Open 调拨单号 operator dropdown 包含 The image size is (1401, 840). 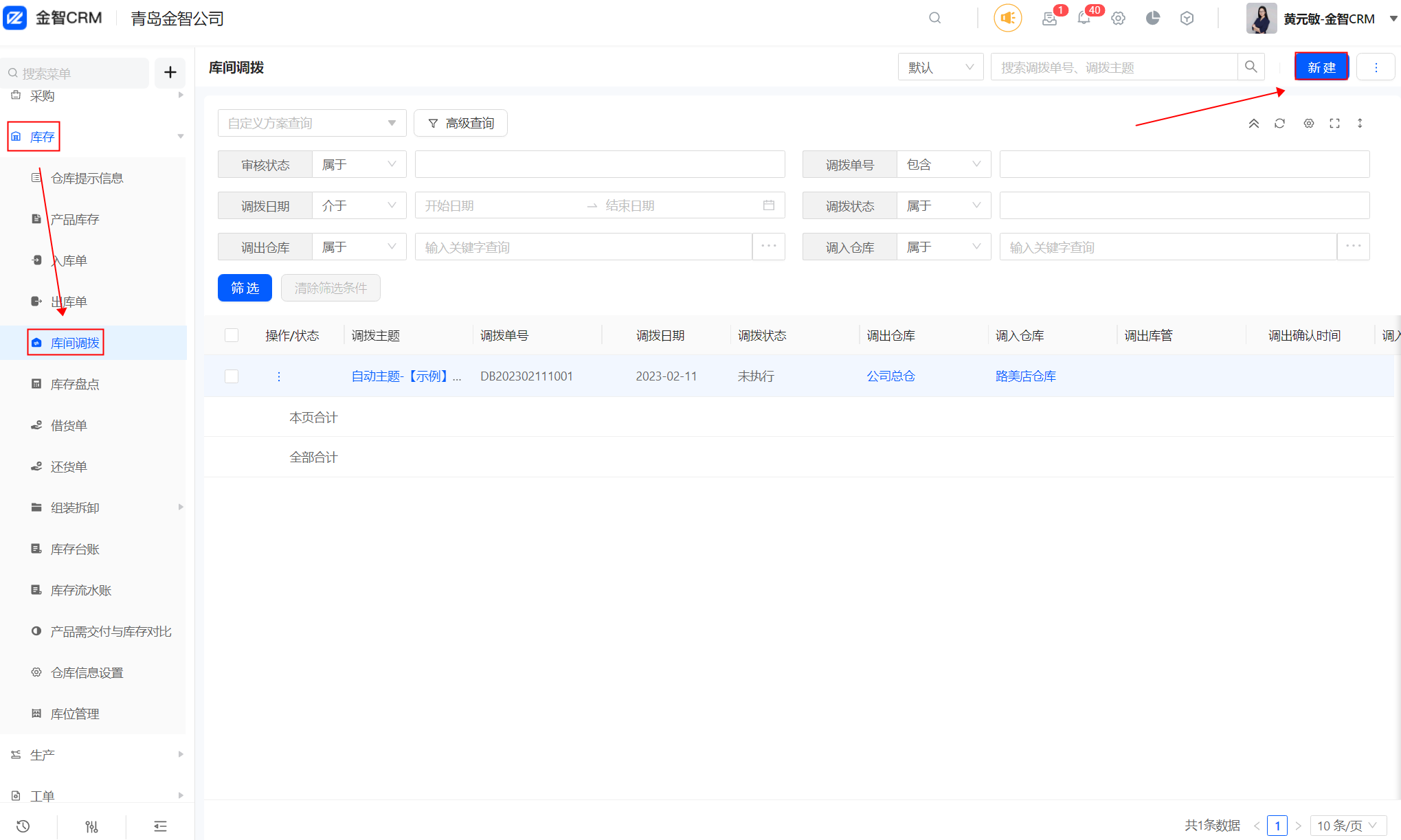(943, 165)
